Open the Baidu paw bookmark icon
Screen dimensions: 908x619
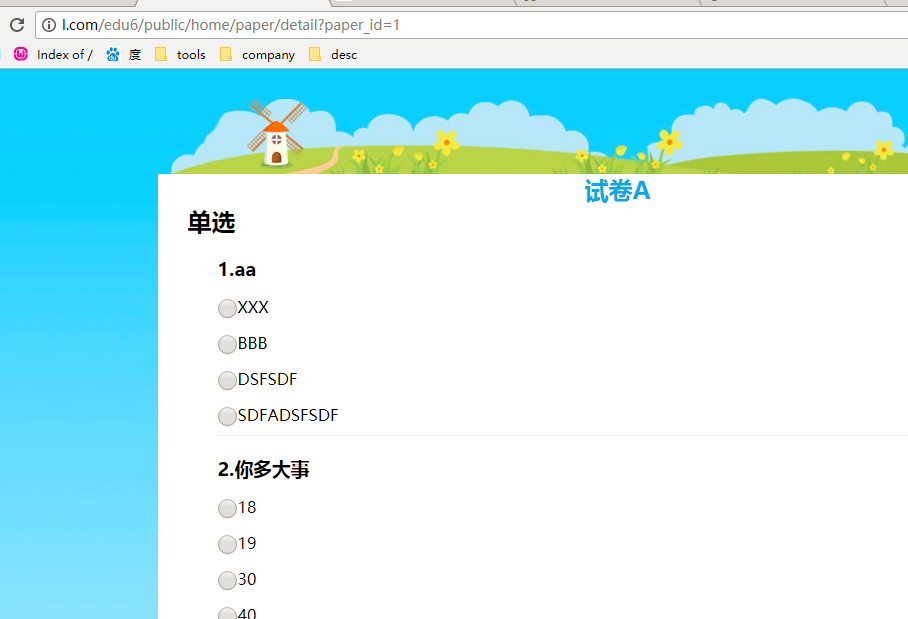[x=113, y=54]
